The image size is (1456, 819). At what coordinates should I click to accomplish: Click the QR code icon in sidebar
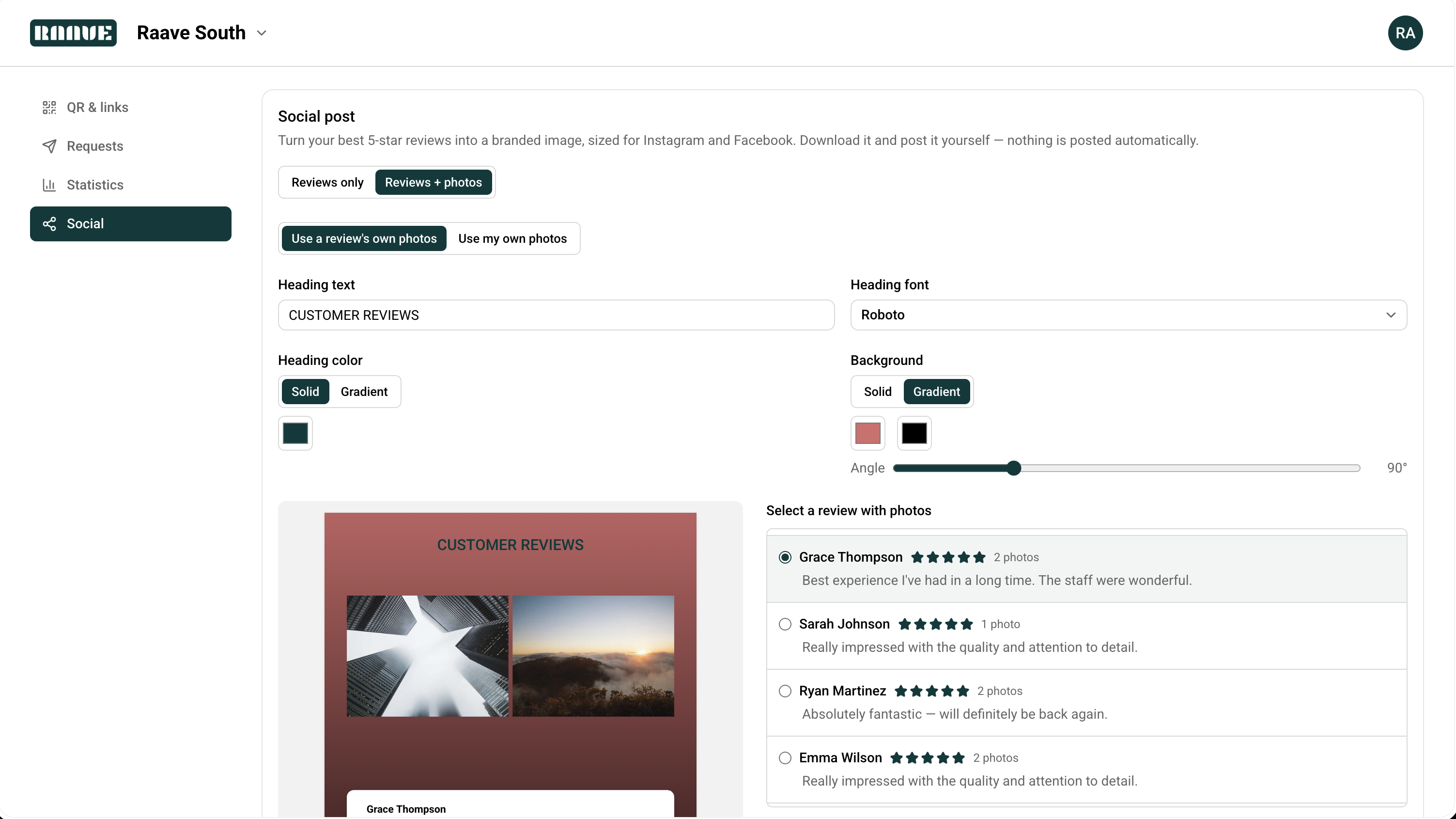[x=49, y=108]
